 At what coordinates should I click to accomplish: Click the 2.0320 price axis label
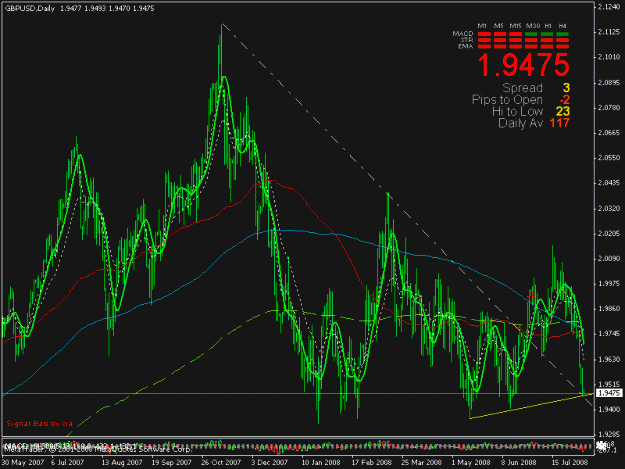click(609, 208)
